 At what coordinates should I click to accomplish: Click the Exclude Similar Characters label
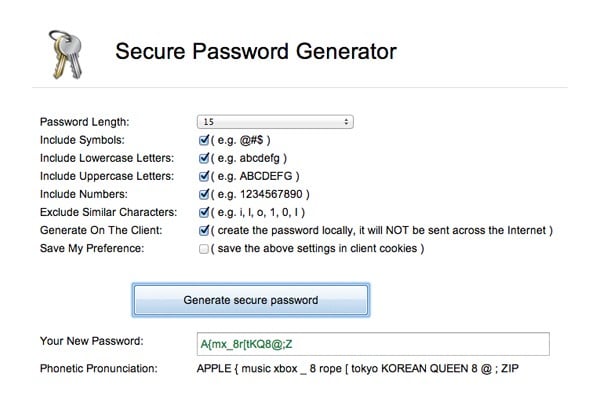tap(108, 212)
